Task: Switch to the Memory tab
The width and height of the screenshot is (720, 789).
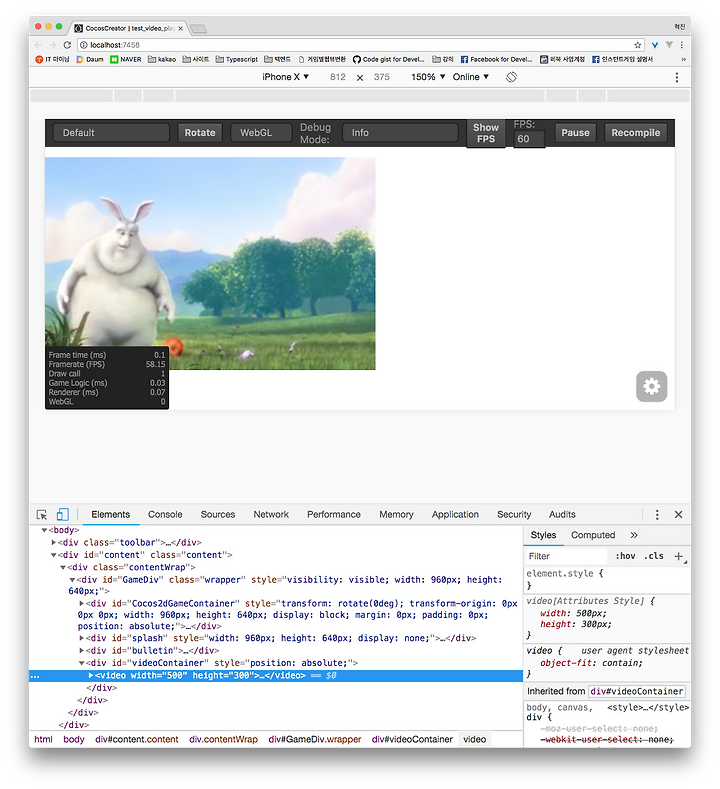Action: tap(396, 514)
